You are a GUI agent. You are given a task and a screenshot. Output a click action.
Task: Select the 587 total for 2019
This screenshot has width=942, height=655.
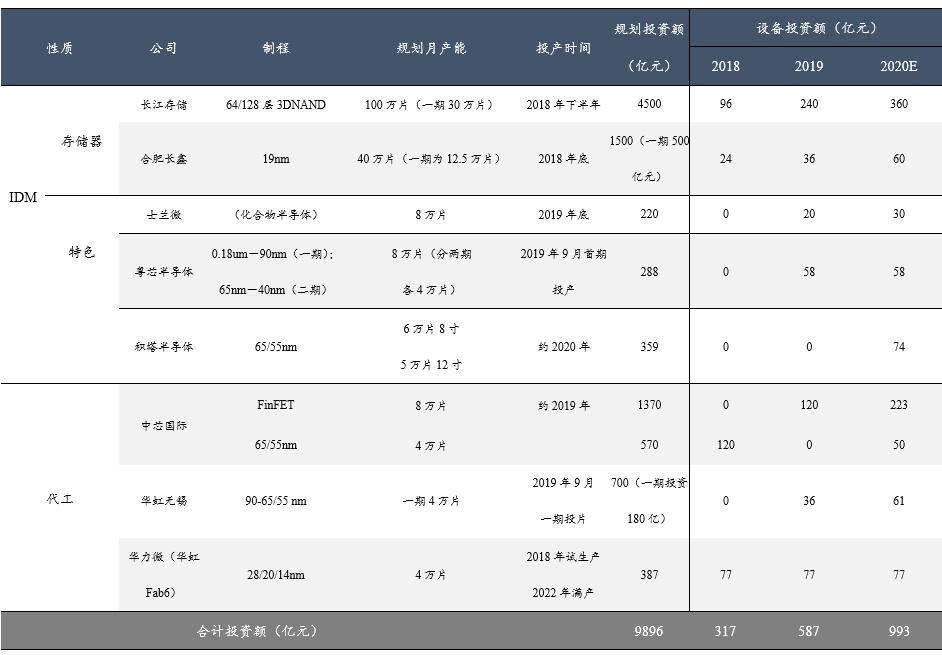[x=809, y=631]
